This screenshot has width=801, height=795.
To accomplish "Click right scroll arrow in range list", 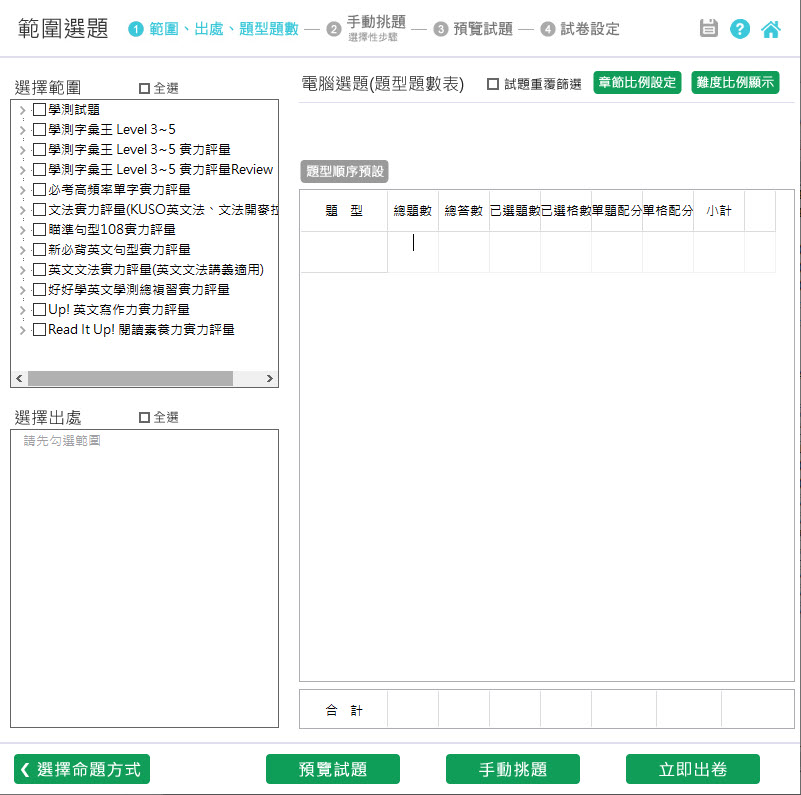I will 269,379.
